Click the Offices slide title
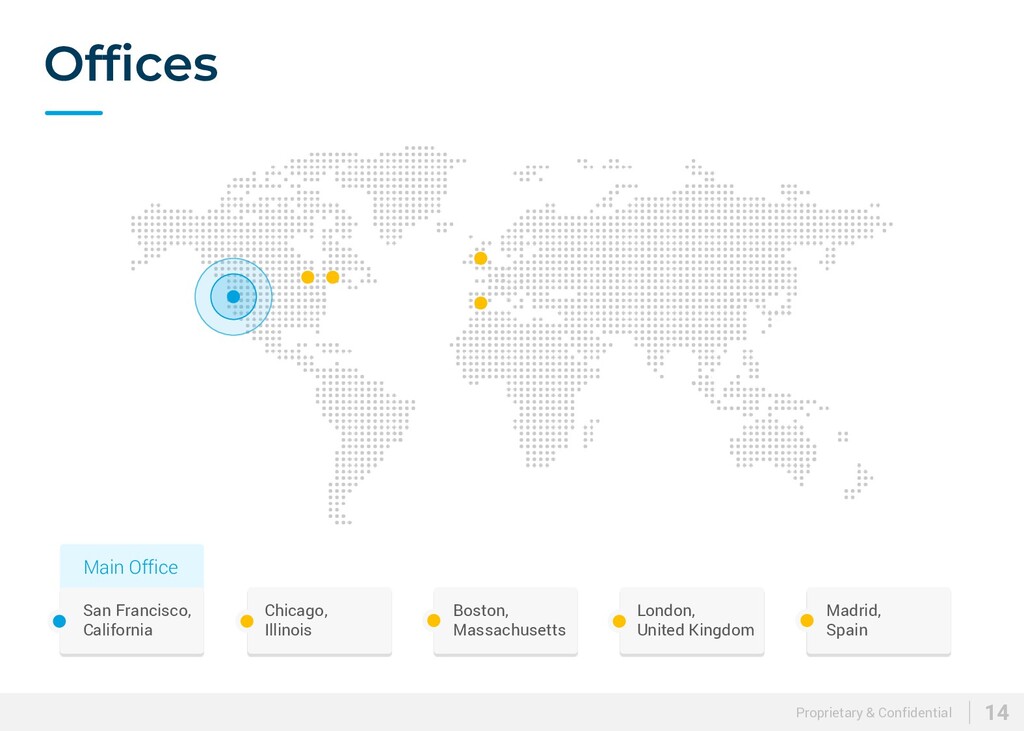Screen dimensions: 1024x731 click(x=131, y=63)
